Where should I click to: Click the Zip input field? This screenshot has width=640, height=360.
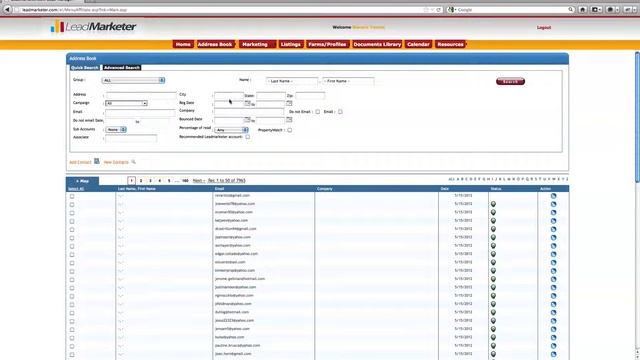click(x=310, y=96)
